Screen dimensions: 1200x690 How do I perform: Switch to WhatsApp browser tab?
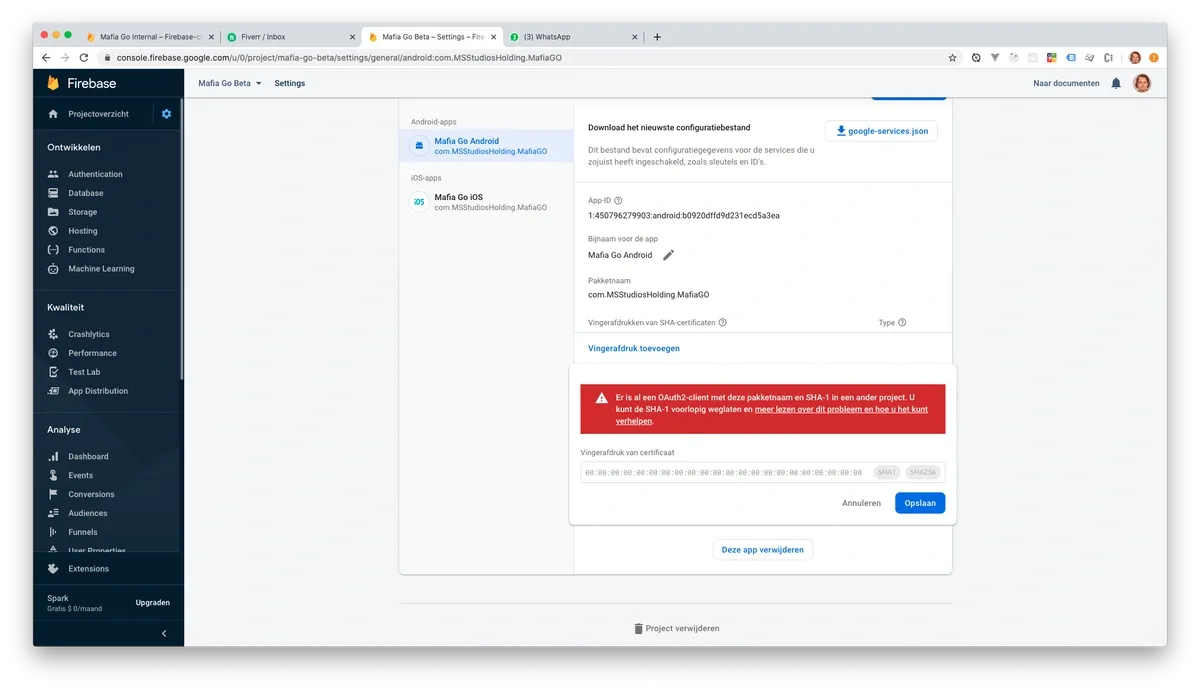point(573,37)
